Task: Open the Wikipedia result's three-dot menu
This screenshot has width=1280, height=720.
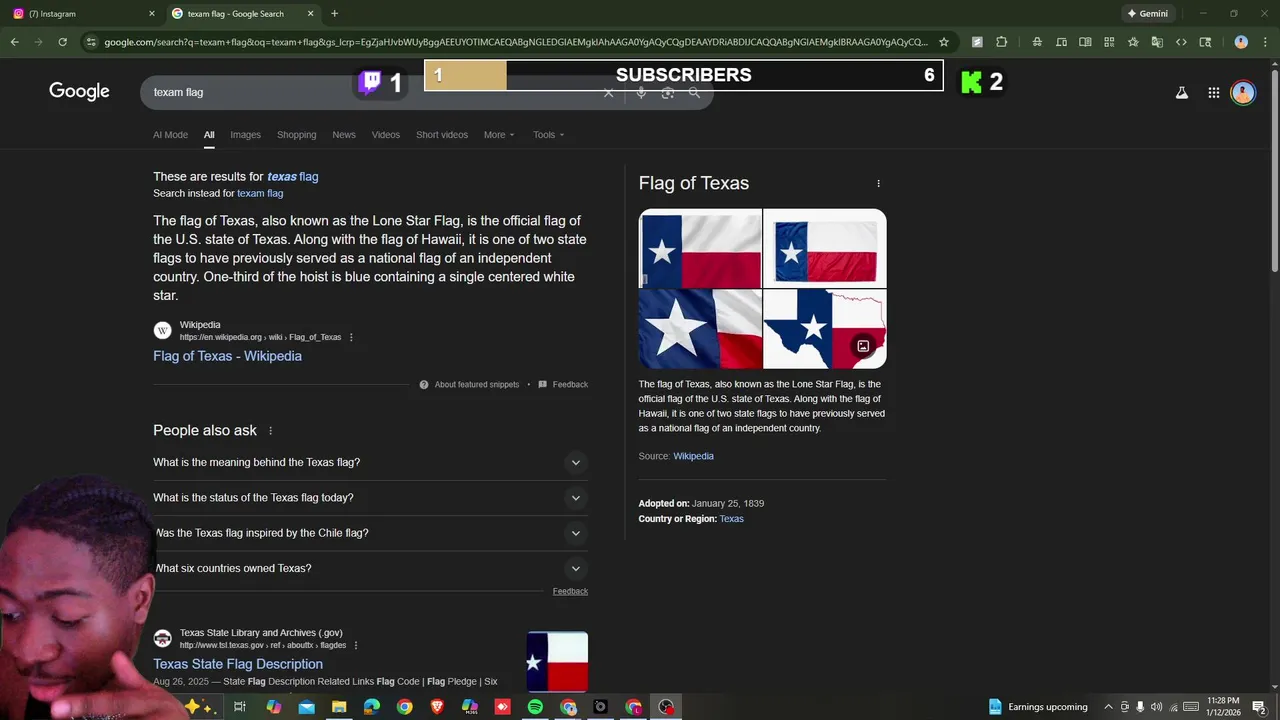Action: (351, 337)
